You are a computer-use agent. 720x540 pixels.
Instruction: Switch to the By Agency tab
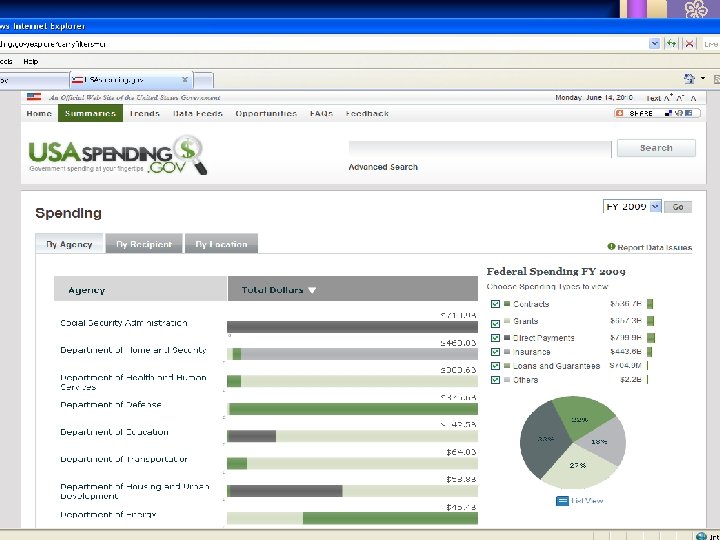coord(69,244)
